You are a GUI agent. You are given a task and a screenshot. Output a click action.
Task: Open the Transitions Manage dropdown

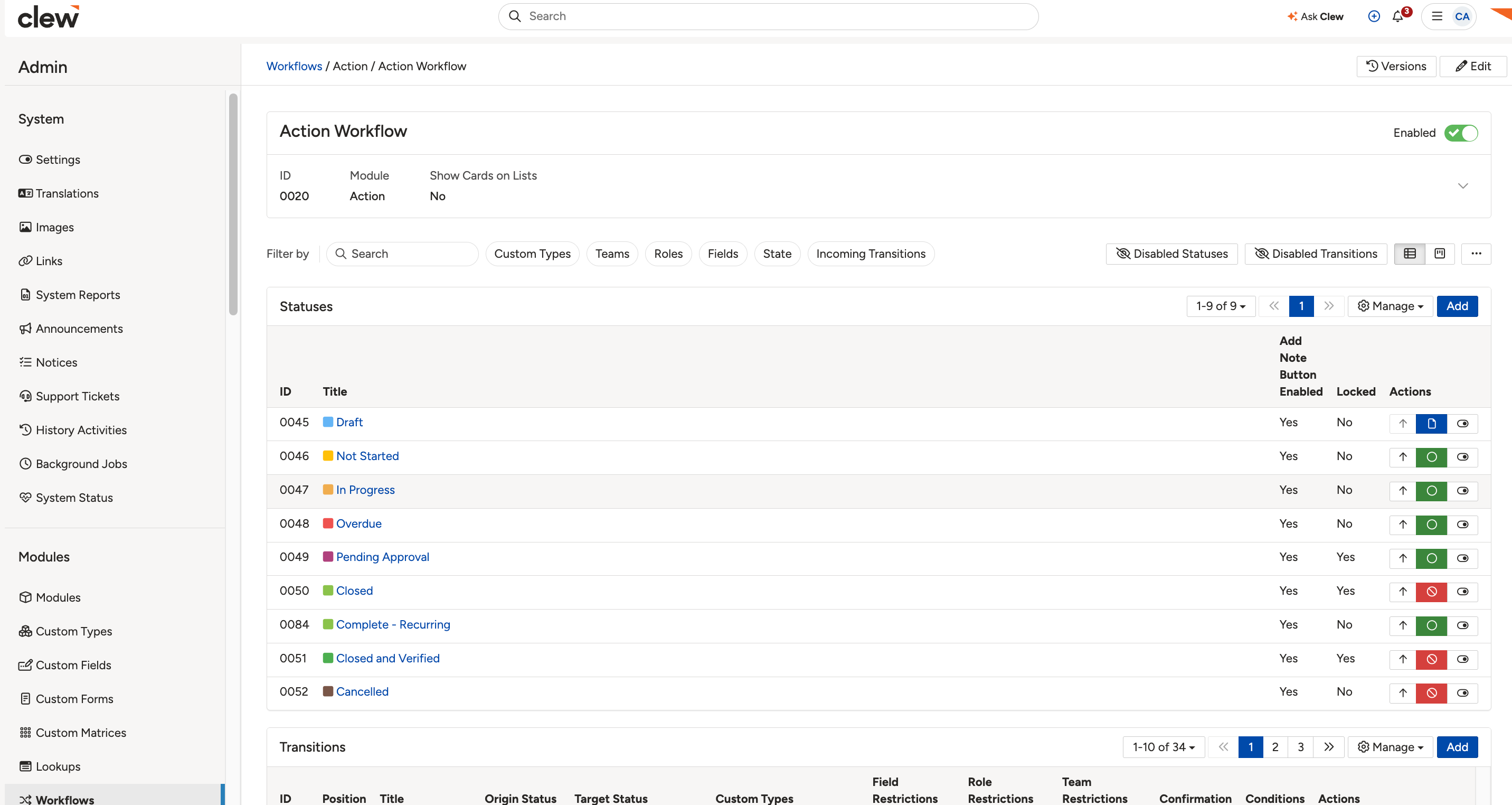click(1390, 747)
